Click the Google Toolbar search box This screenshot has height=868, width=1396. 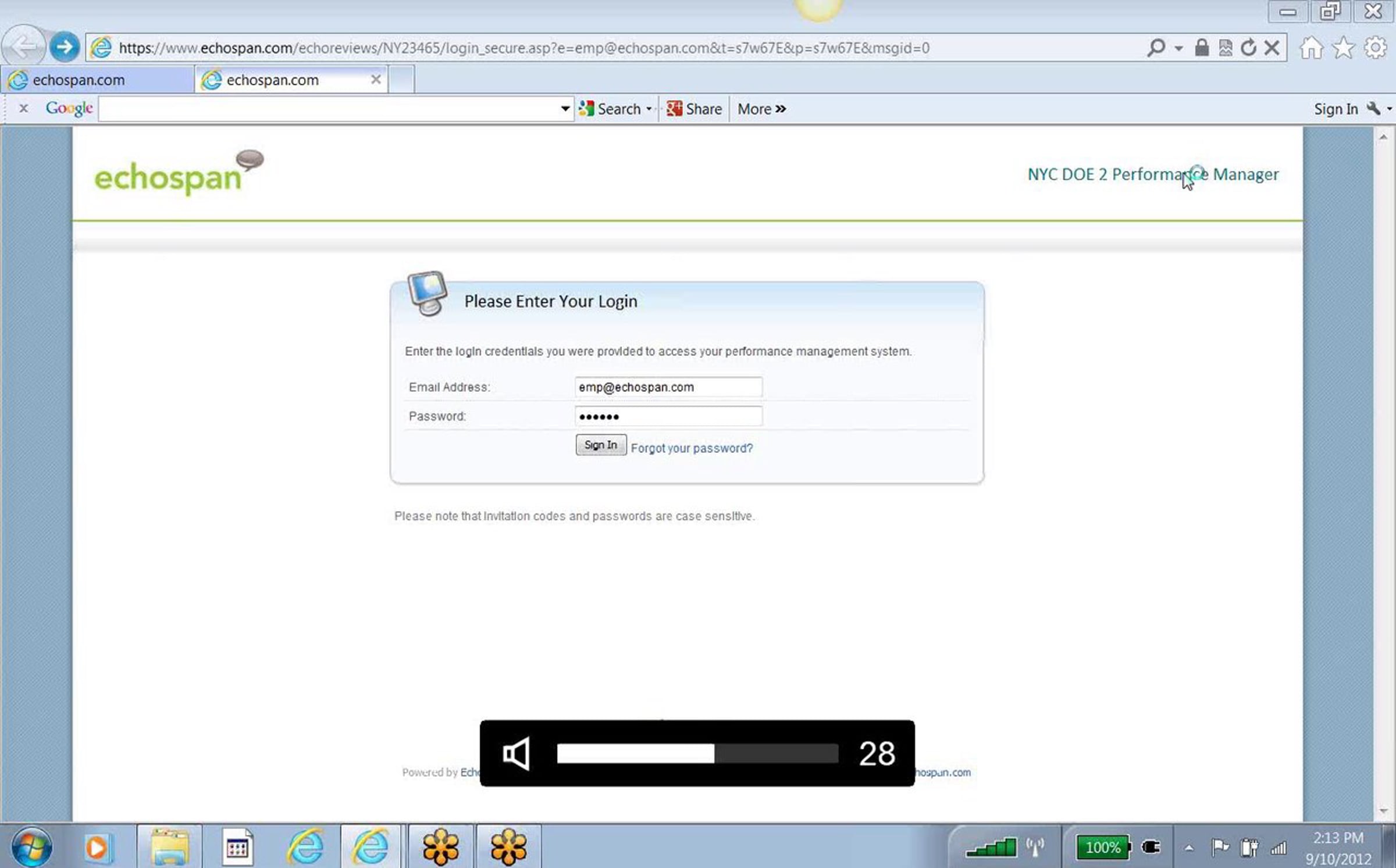click(x=329, y=109)
